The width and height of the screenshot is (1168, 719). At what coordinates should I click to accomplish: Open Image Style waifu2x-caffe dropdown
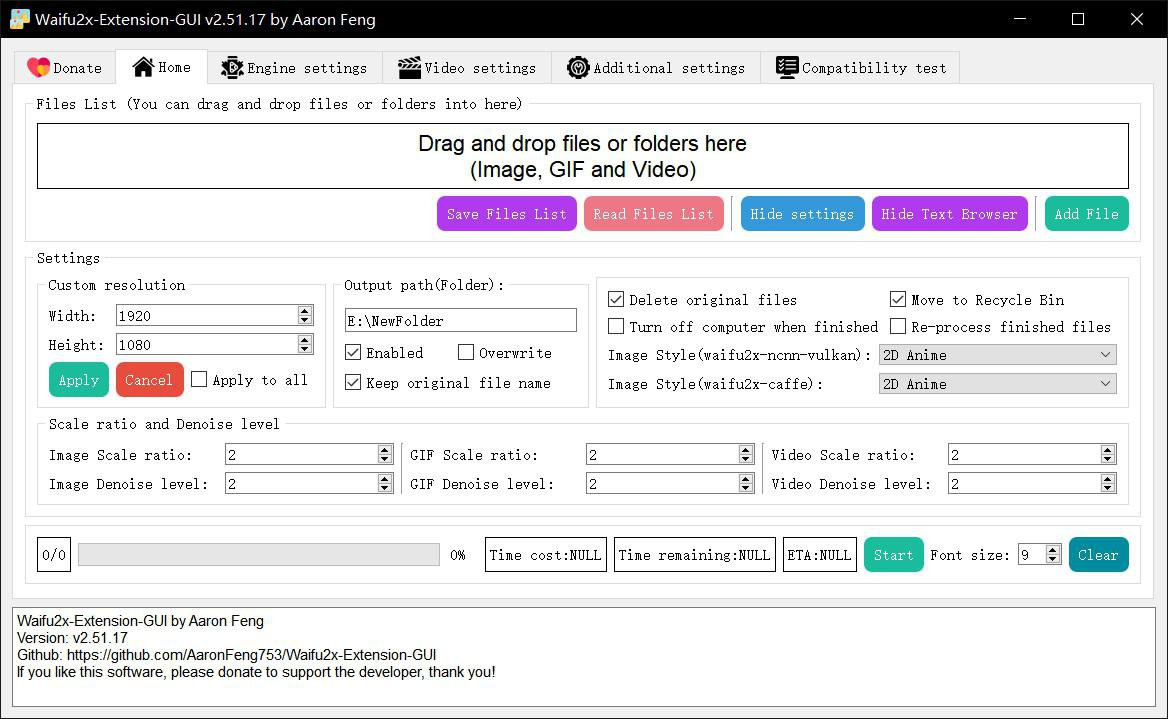tap(997, 384)
